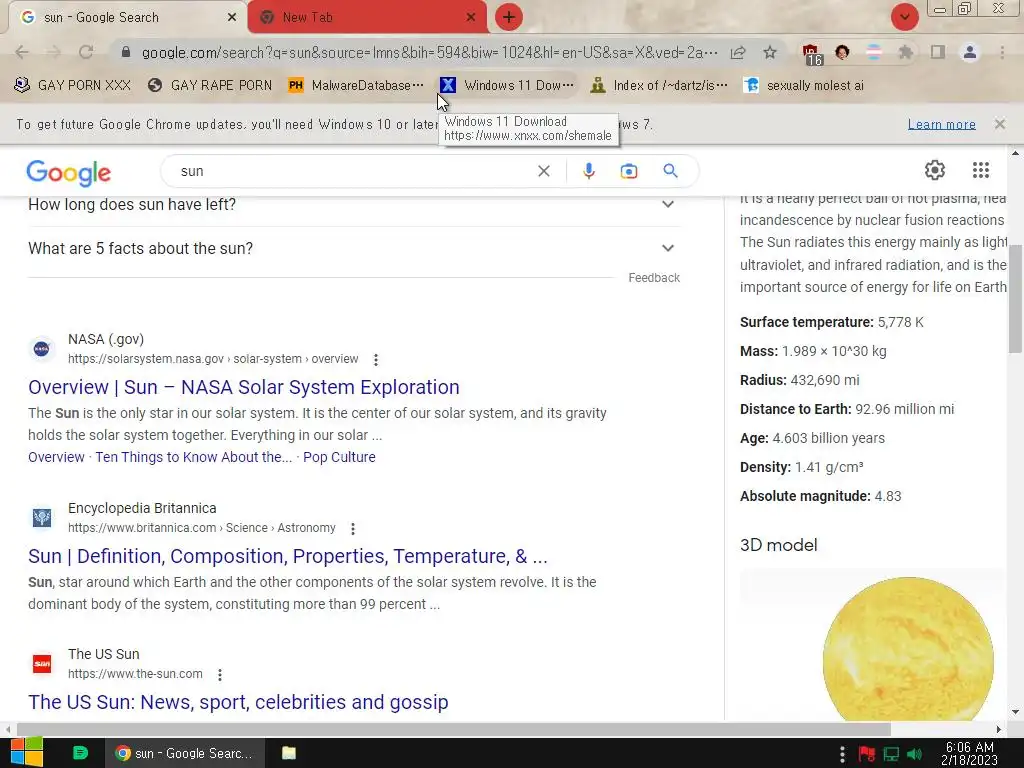
Task: Click the green app icon in taskbar
Action: coord(80,753)
